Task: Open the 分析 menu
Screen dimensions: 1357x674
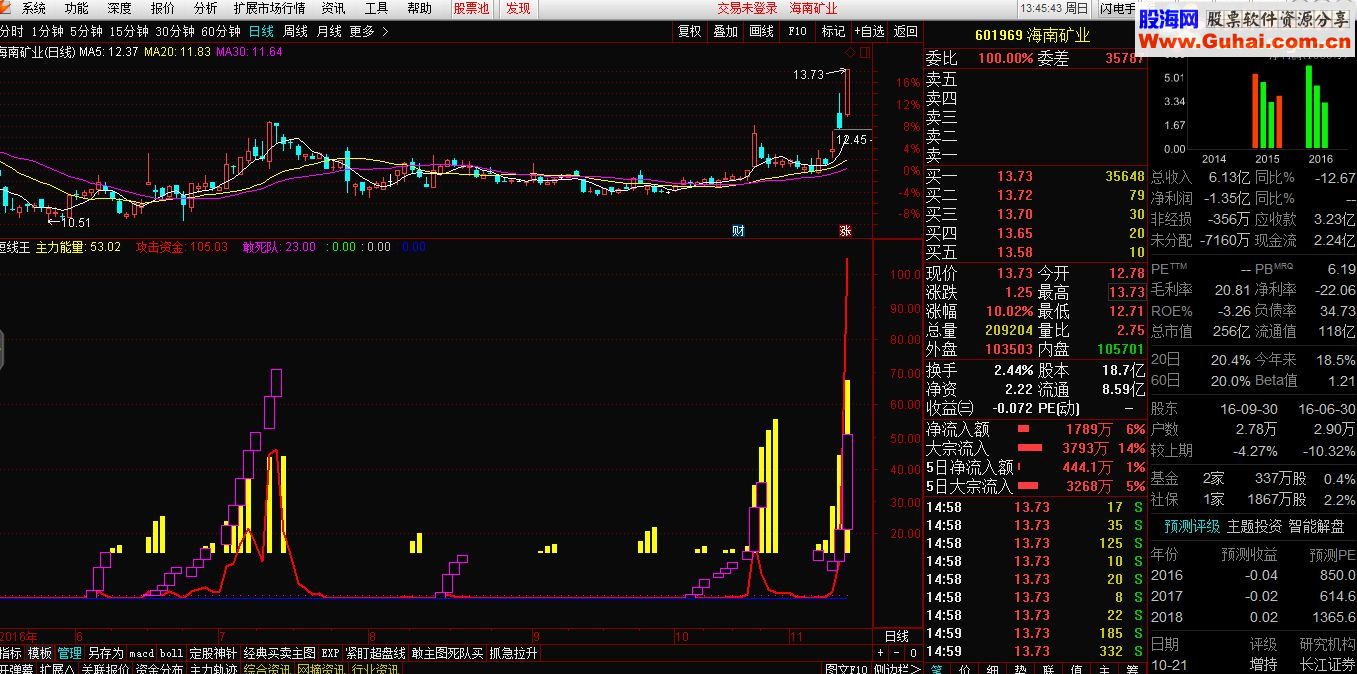Action: point(206,8)
